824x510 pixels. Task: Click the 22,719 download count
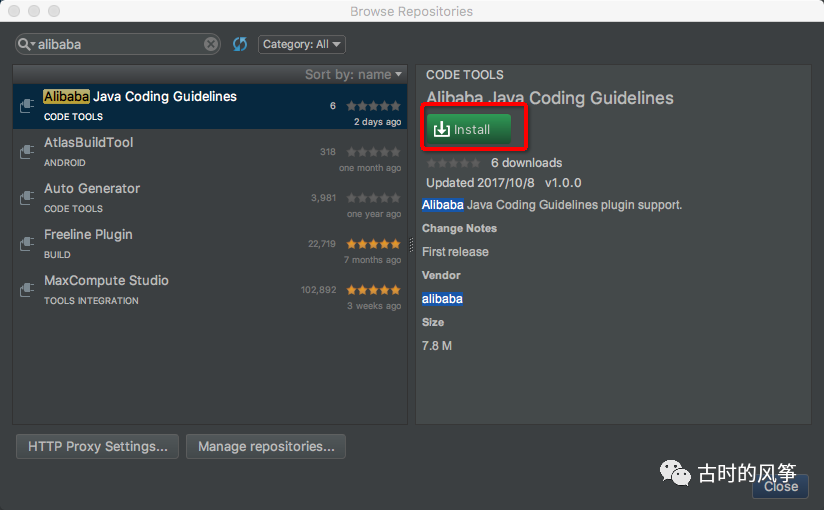click(x=322, y=244)
